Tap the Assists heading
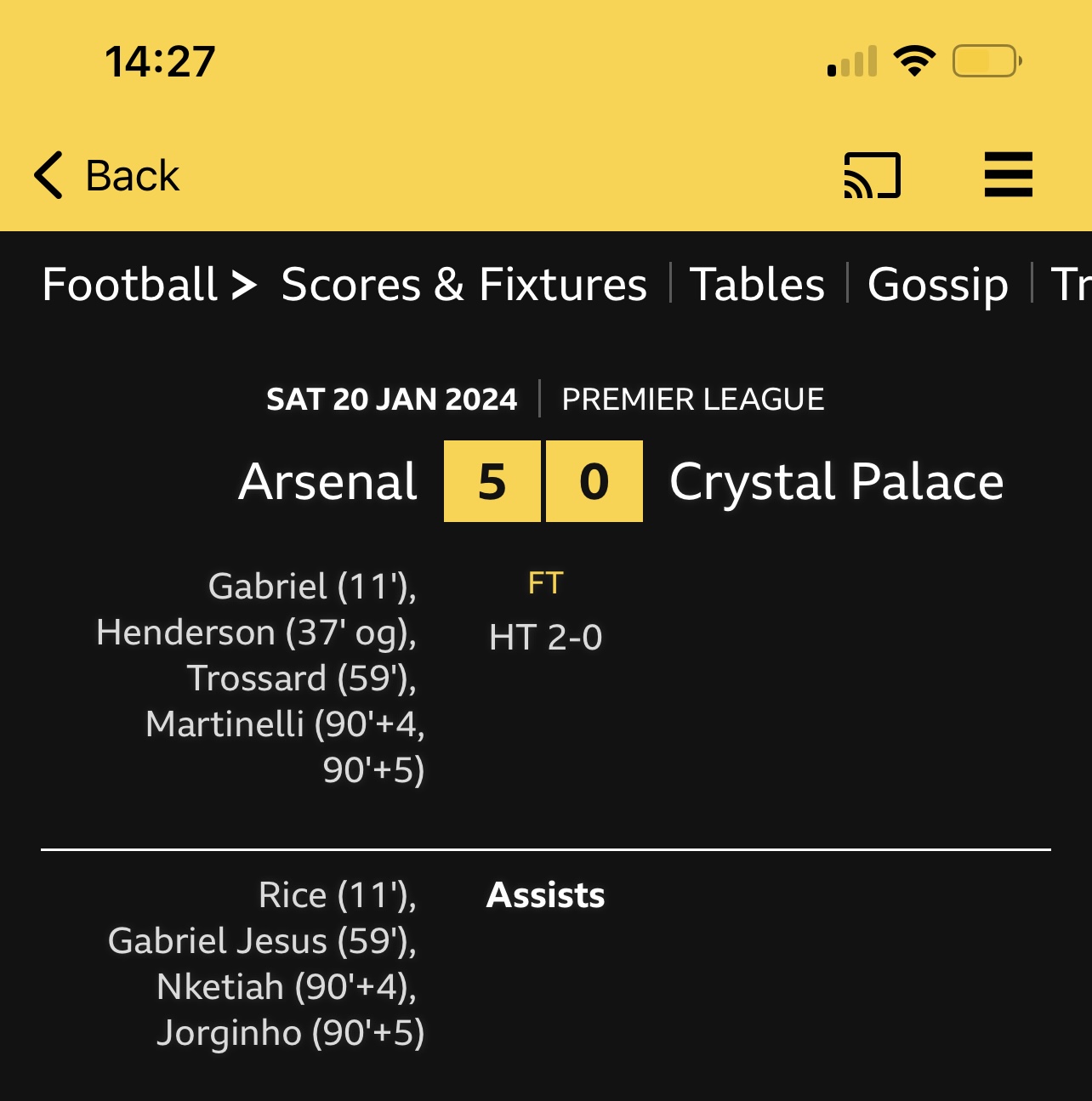This screenshot has width=1092, height=1101. (545, 895)
